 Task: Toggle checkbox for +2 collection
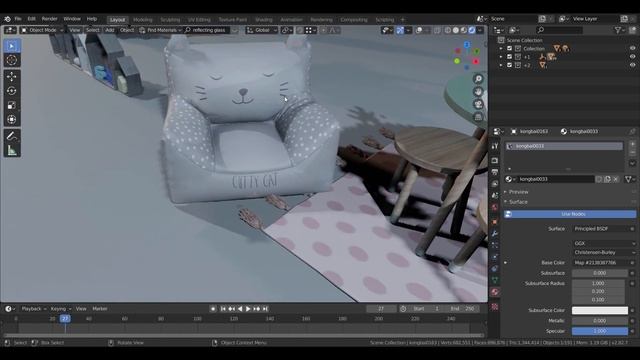[x=509, y=65]
